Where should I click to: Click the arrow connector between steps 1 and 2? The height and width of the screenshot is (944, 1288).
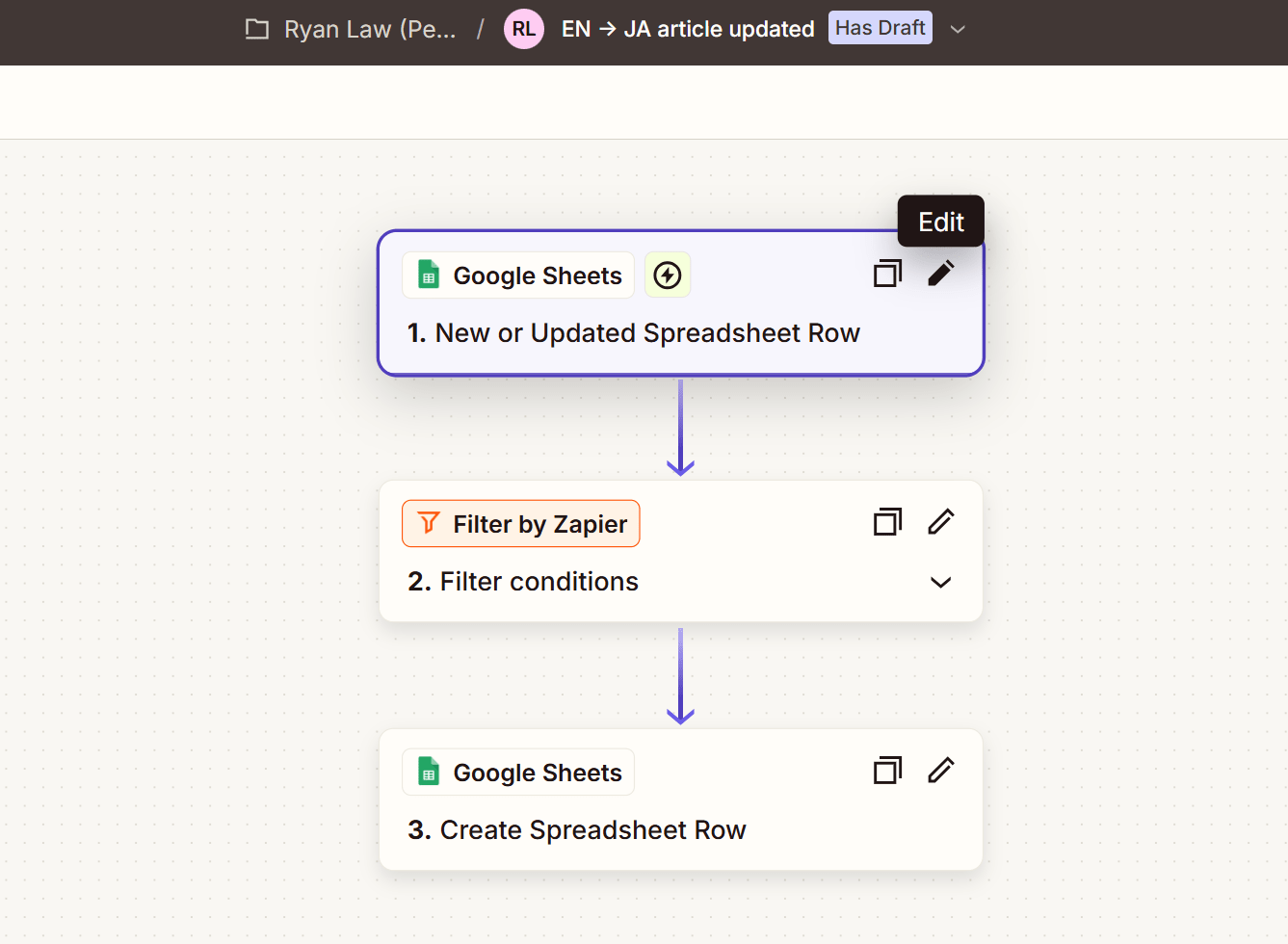point(680,428)
